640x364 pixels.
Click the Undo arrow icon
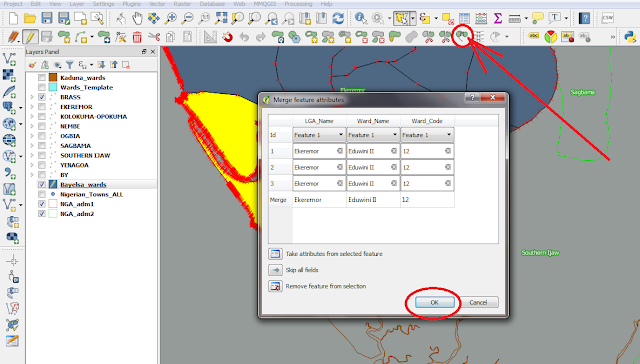244,37
